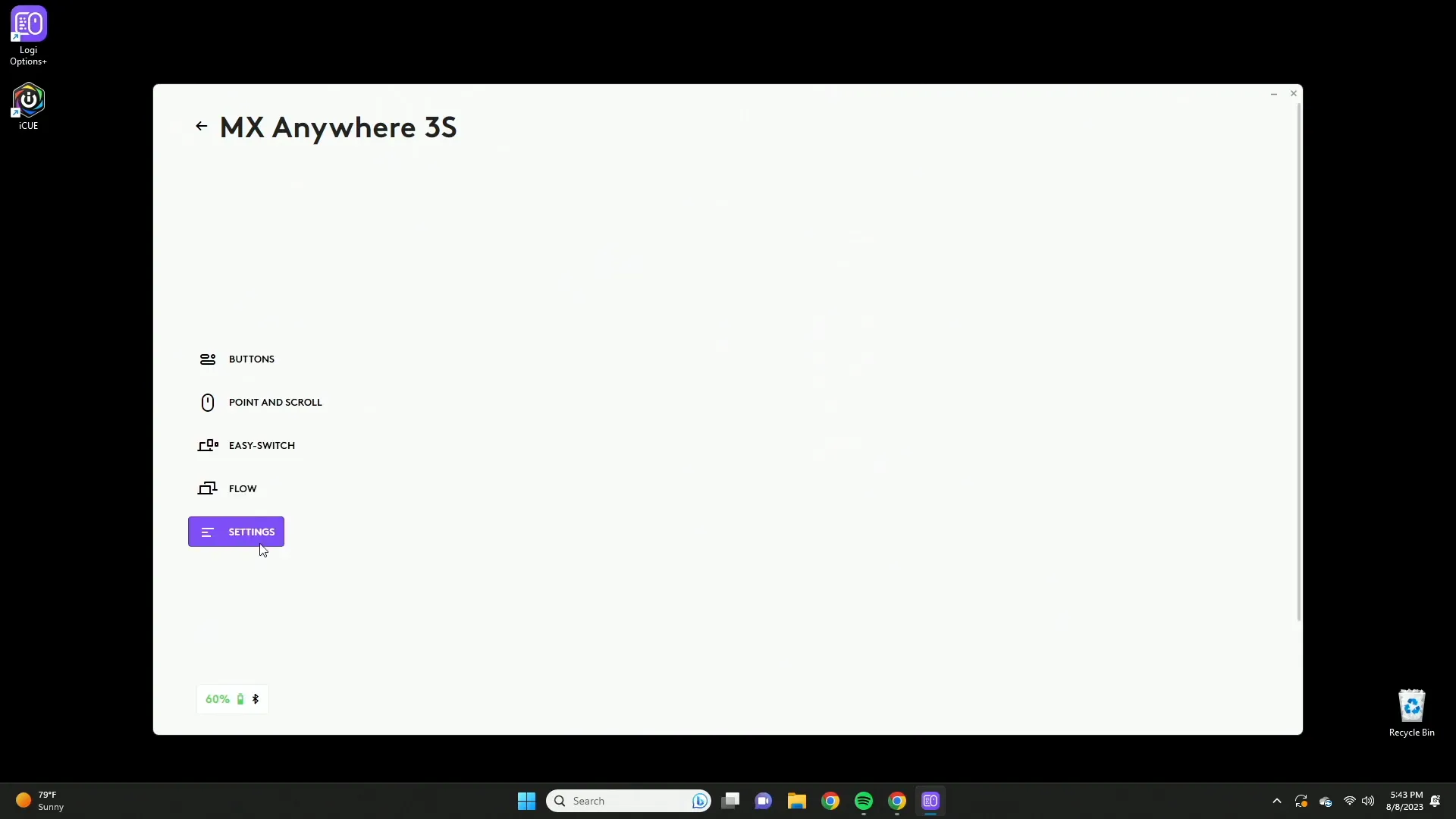
Task: Select the iCUE desktop shortcut
Action: 29,107
